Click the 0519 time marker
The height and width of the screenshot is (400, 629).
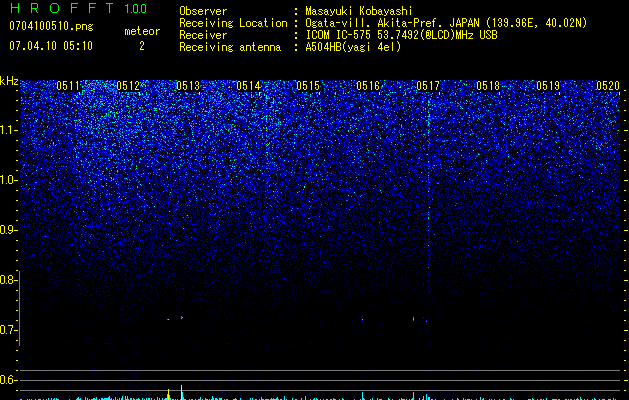tap(548, 86)
